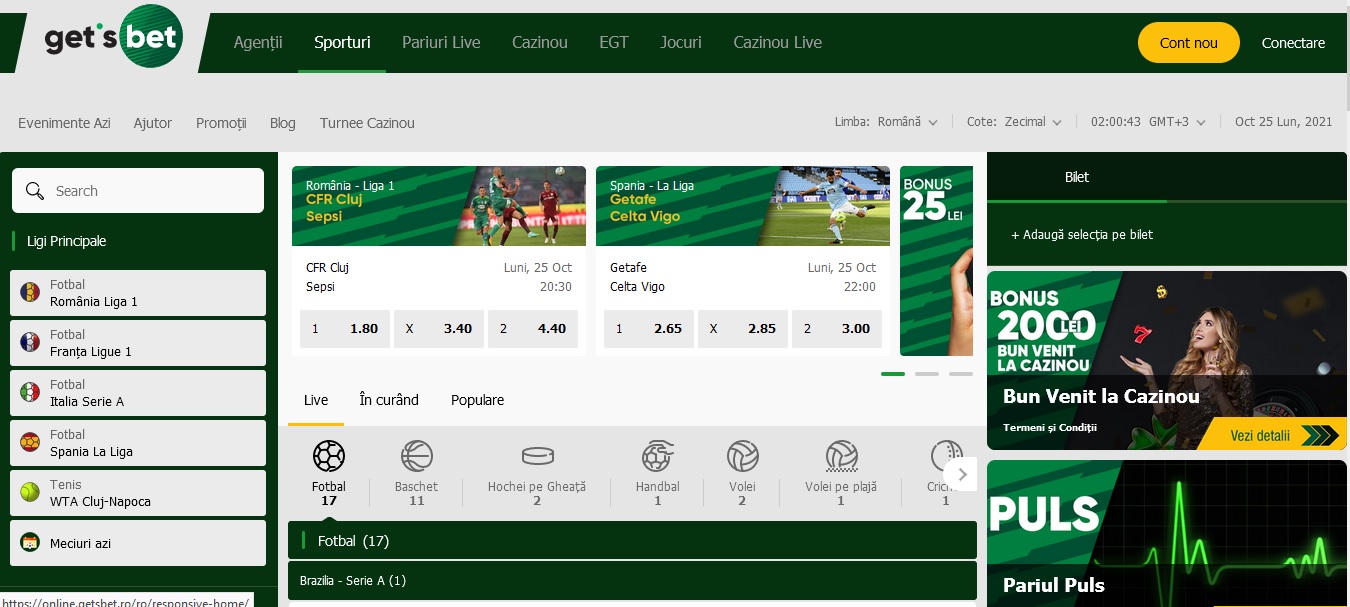The width and height of the screenshot is (1350, 607).
Task: Select the third carousel indicator dot
Action: coord(961,374)
